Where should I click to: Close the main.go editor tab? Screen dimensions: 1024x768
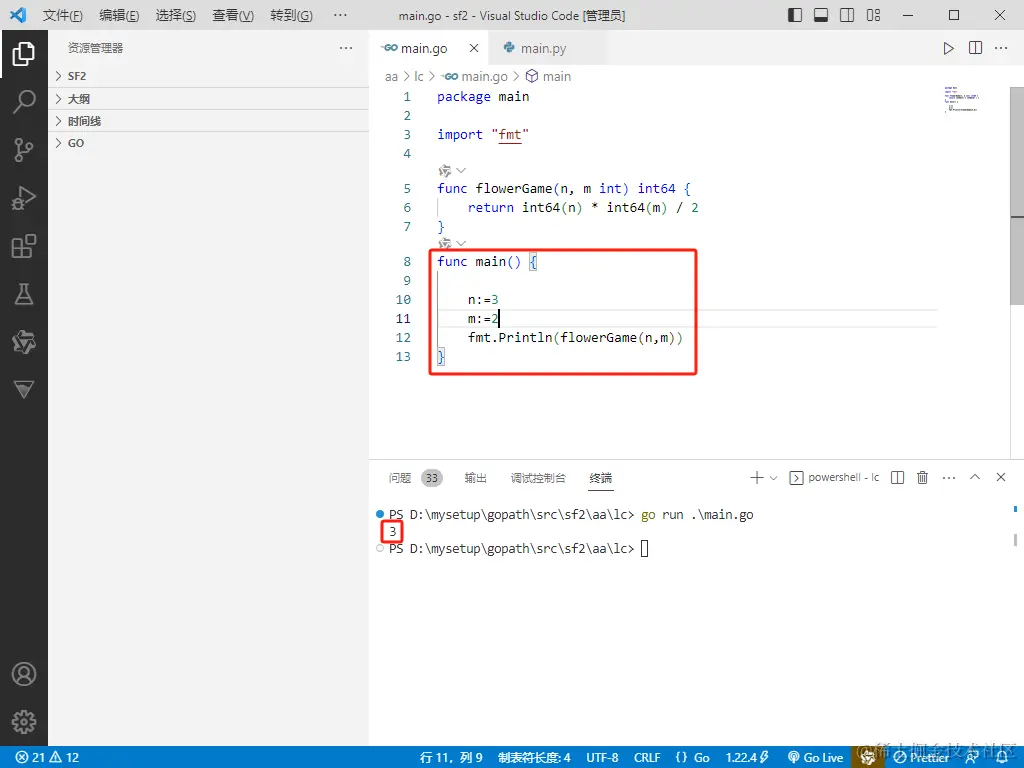(x=474, y=48)
